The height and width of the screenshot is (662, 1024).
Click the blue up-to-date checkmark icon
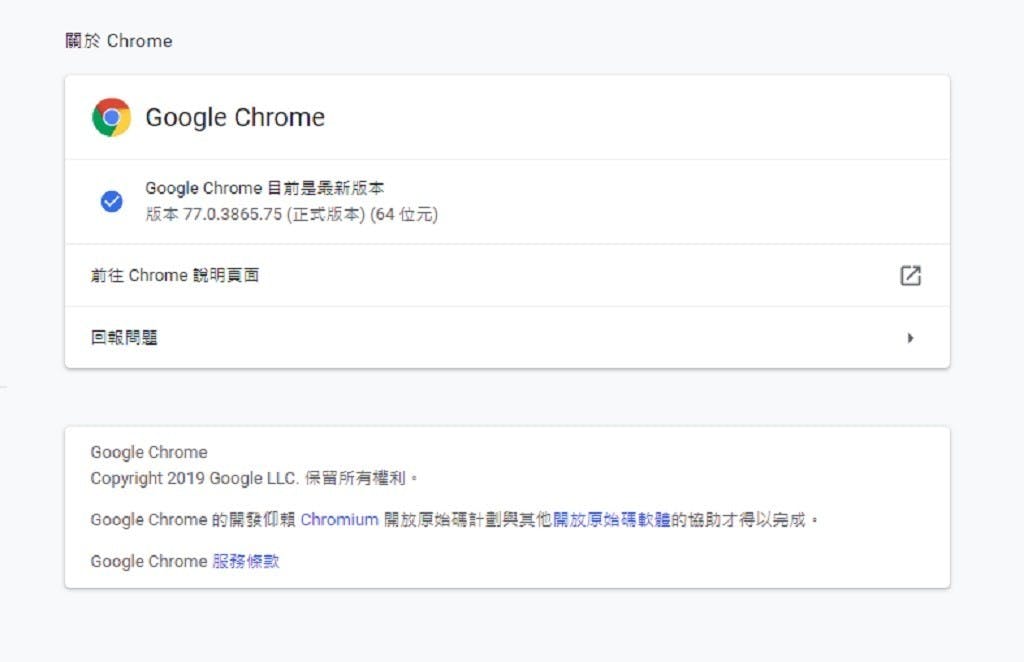coord(111,201)
